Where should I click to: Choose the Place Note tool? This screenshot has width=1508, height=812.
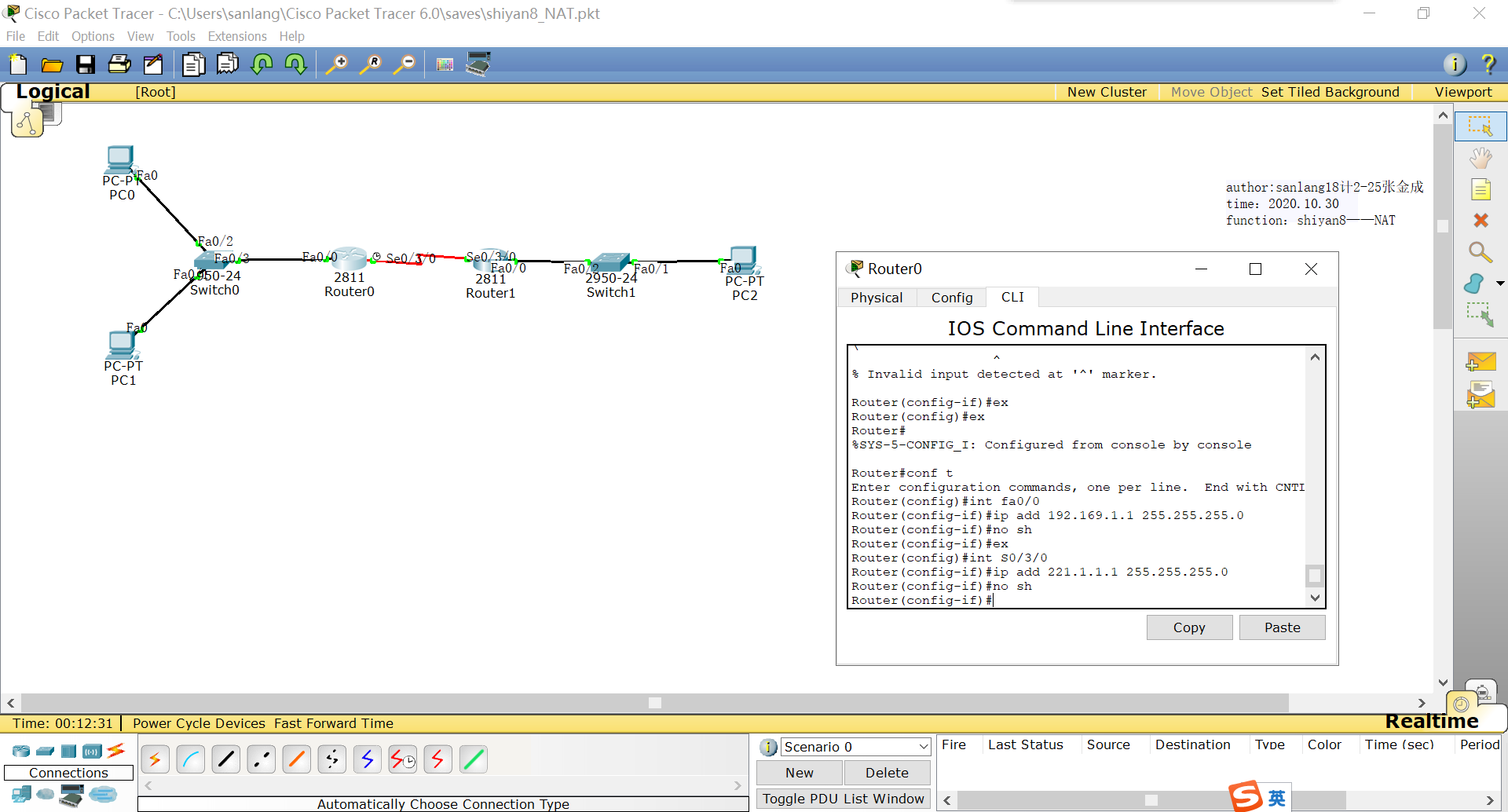pyautogui.click(x=1481, y=189)
